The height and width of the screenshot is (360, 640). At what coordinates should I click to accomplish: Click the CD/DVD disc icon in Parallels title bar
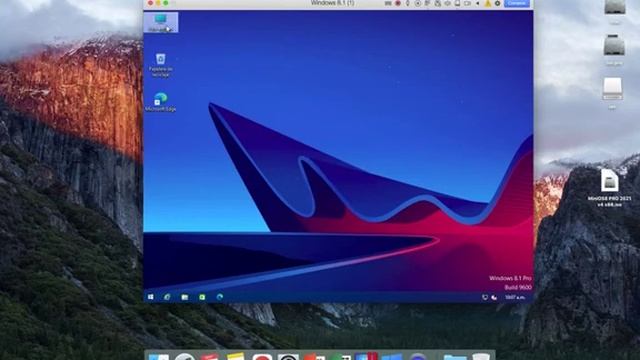[x=418, y=3]
